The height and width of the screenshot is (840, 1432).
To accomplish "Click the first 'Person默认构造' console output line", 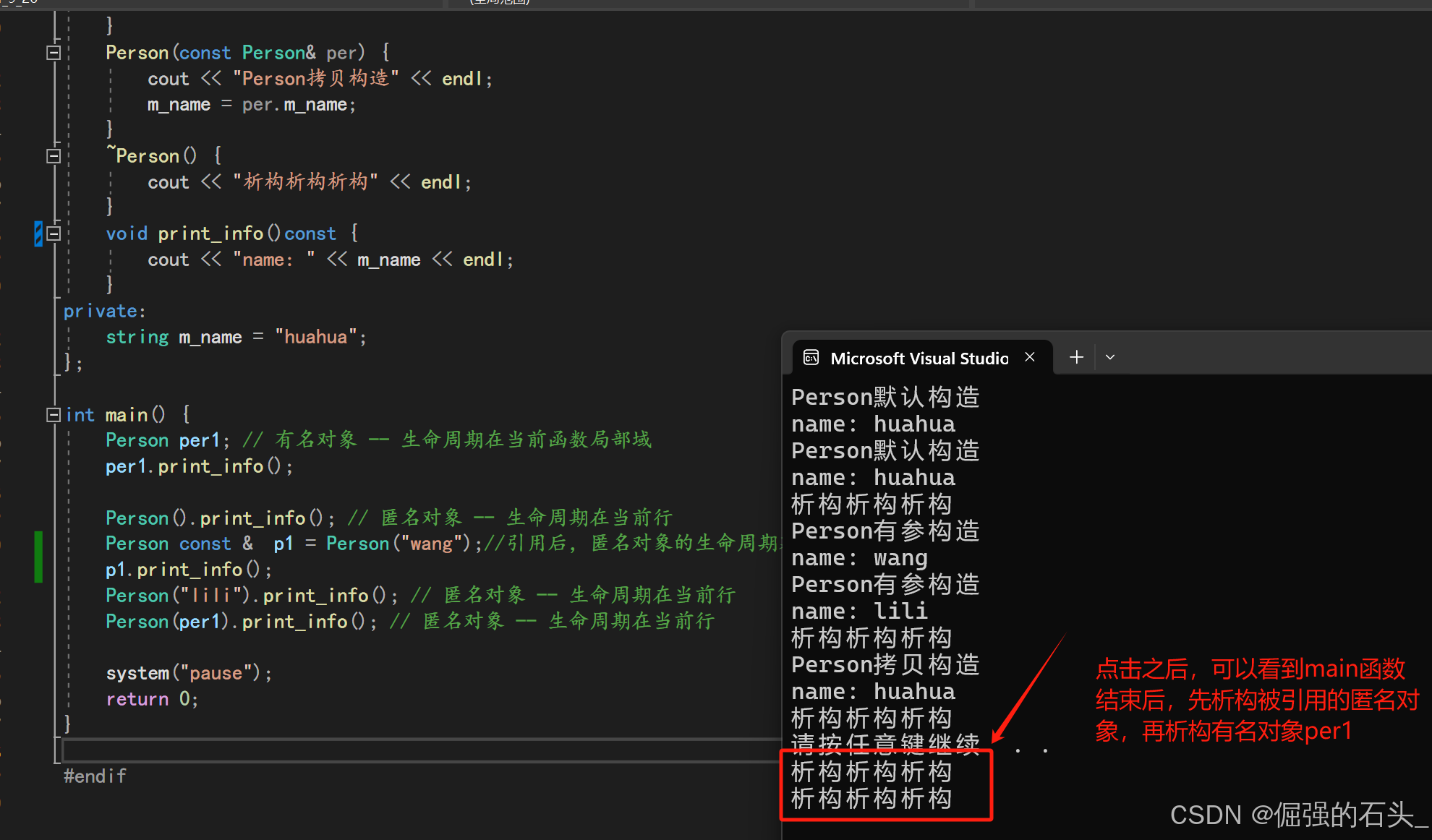I will tap(885, 398).
